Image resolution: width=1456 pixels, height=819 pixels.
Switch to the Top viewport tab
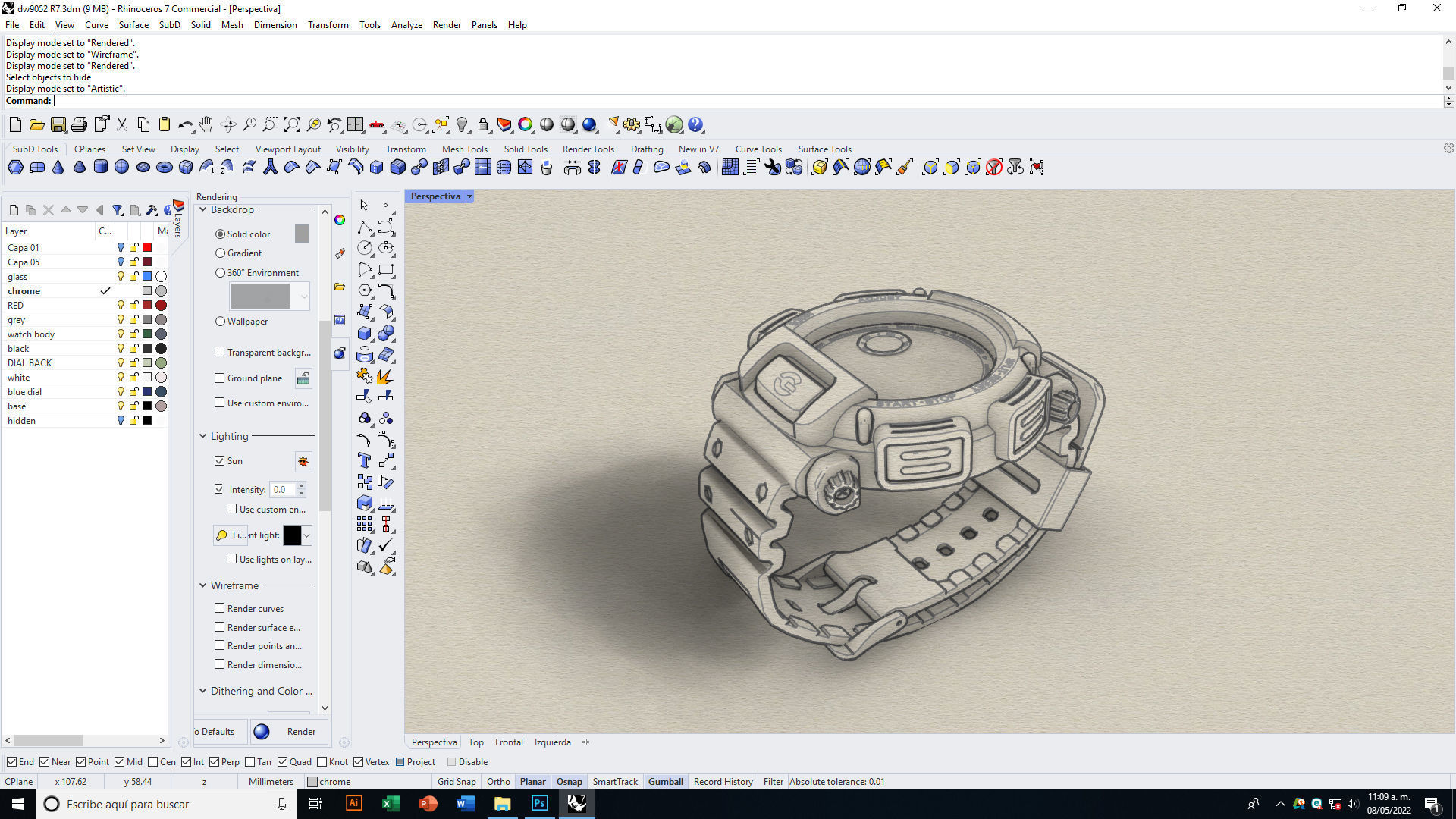475,742
